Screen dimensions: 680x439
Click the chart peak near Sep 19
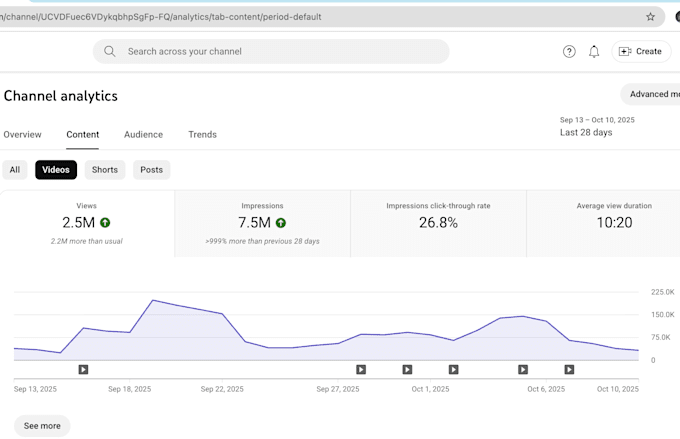(x=153, y=300)
